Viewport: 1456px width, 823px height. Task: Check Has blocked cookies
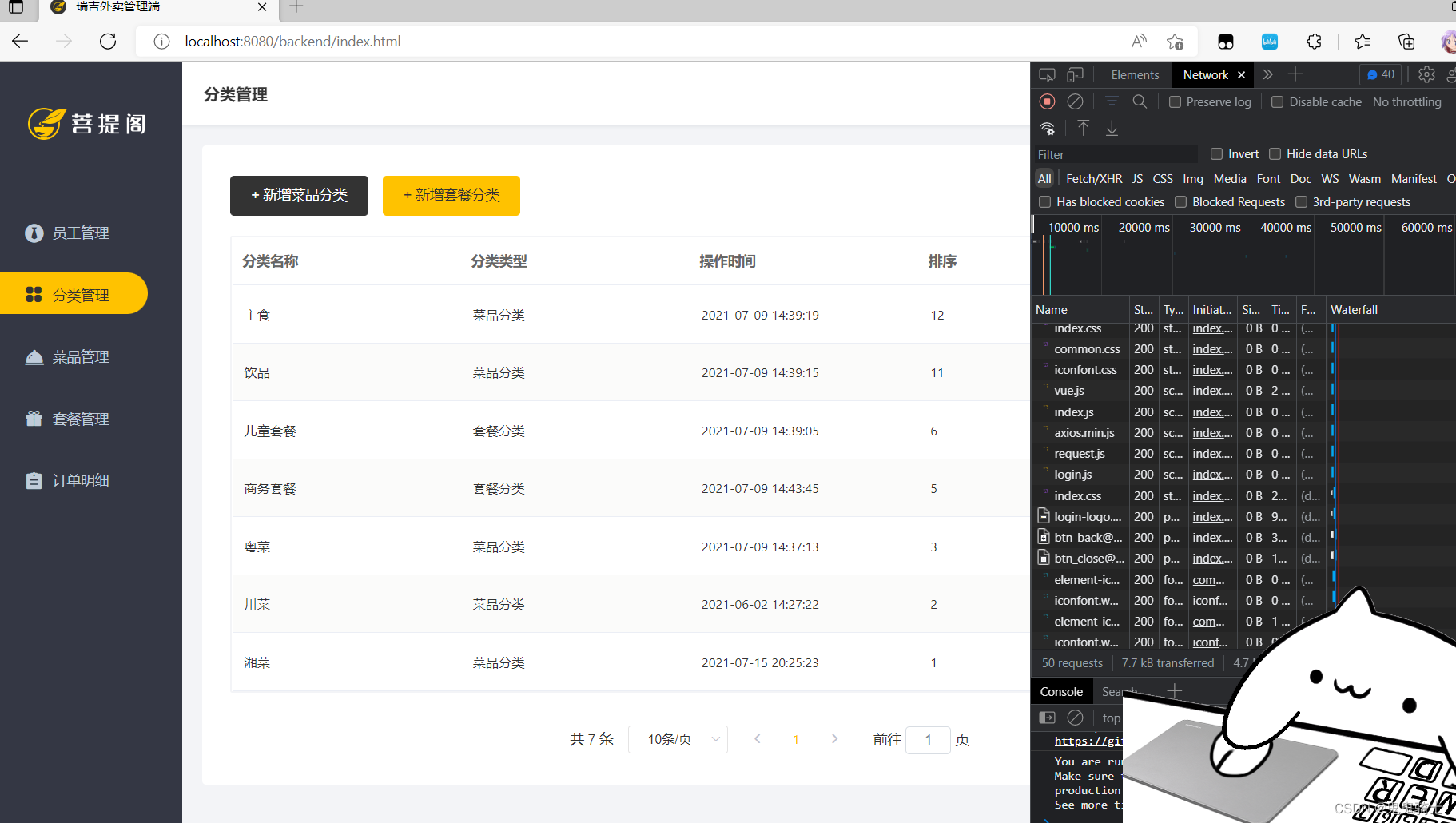[x=1044, y=202]
